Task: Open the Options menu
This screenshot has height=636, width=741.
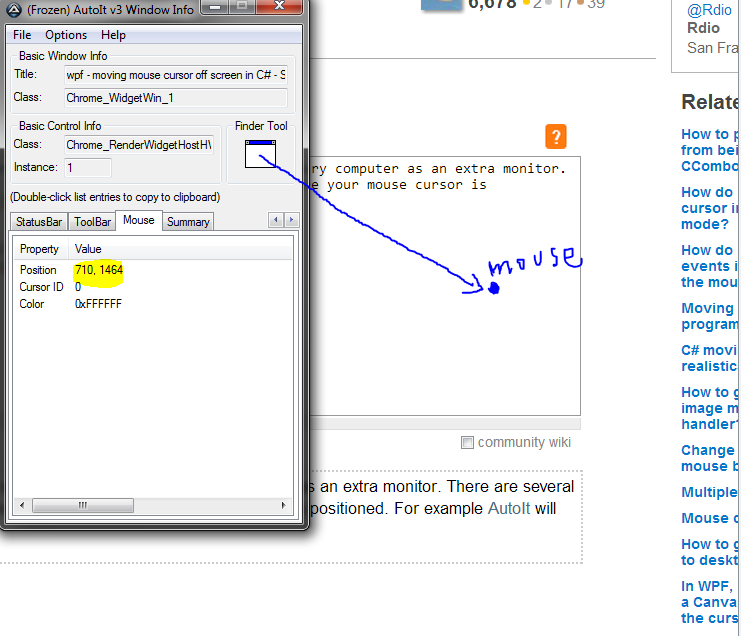Action: click(x=66, y=35)
